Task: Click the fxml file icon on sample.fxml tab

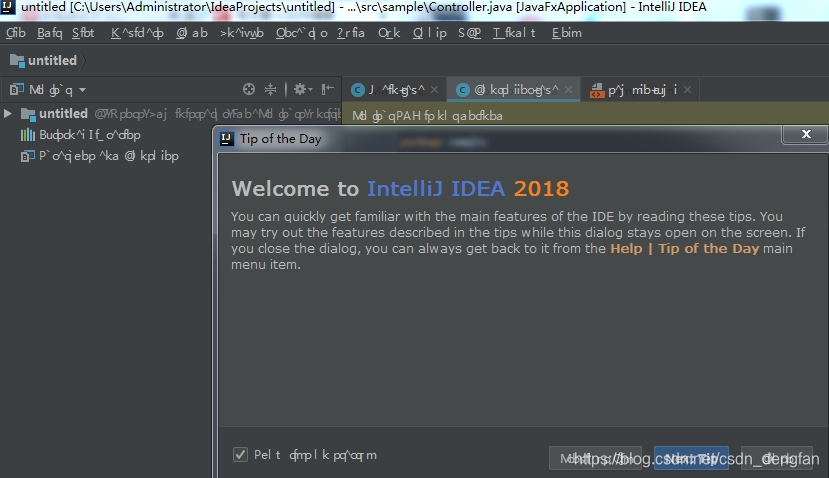Action: 597,90
